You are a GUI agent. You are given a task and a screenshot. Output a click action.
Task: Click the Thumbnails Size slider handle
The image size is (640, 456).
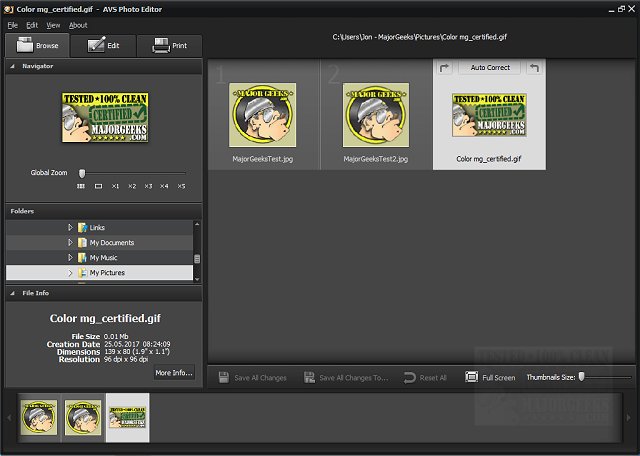point(581,377)
